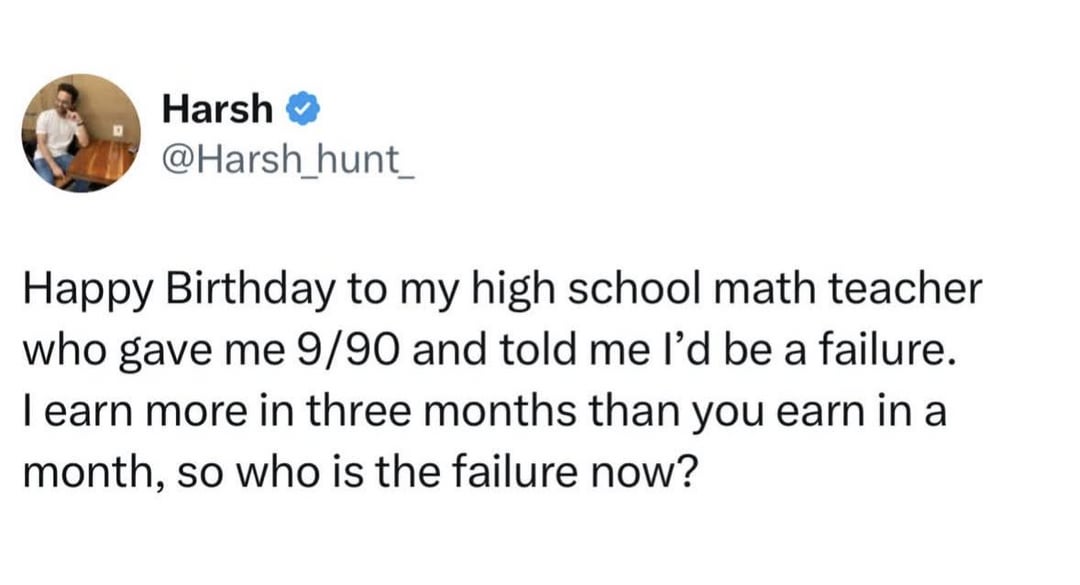Open the @Harsh_hunt_ handle link
The height and width of the screenshot is (585, 1080).
pyautogui.click(x=288, y=159)
